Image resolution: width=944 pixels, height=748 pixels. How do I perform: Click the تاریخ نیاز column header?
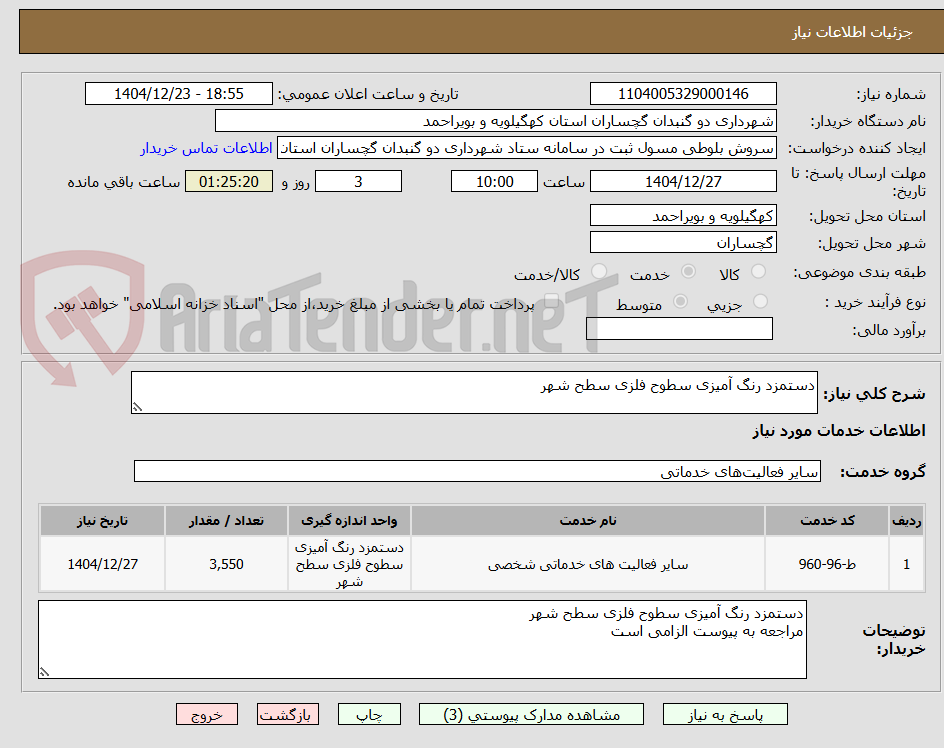coord(102,520)
